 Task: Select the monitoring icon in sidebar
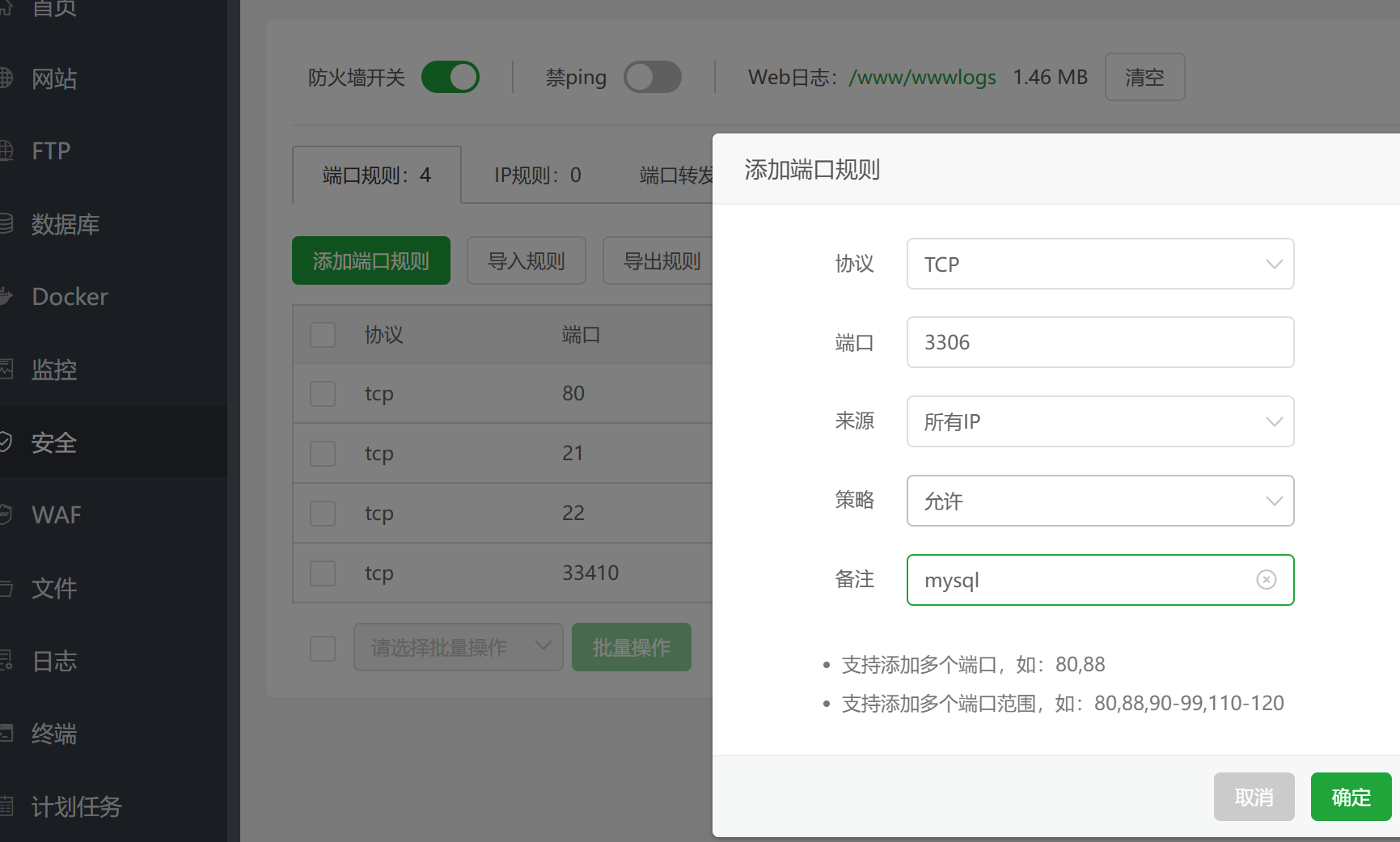point(5,370)
